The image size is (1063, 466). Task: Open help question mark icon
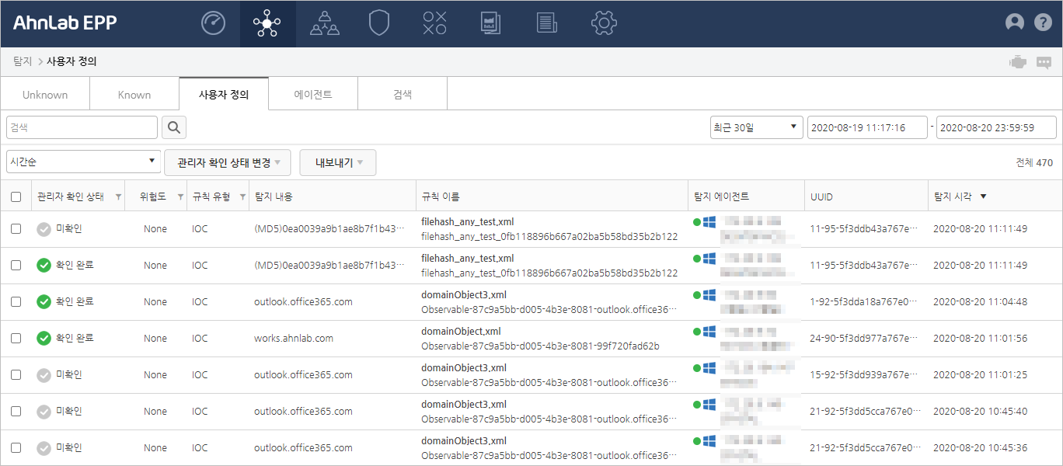click(1042, 23)
